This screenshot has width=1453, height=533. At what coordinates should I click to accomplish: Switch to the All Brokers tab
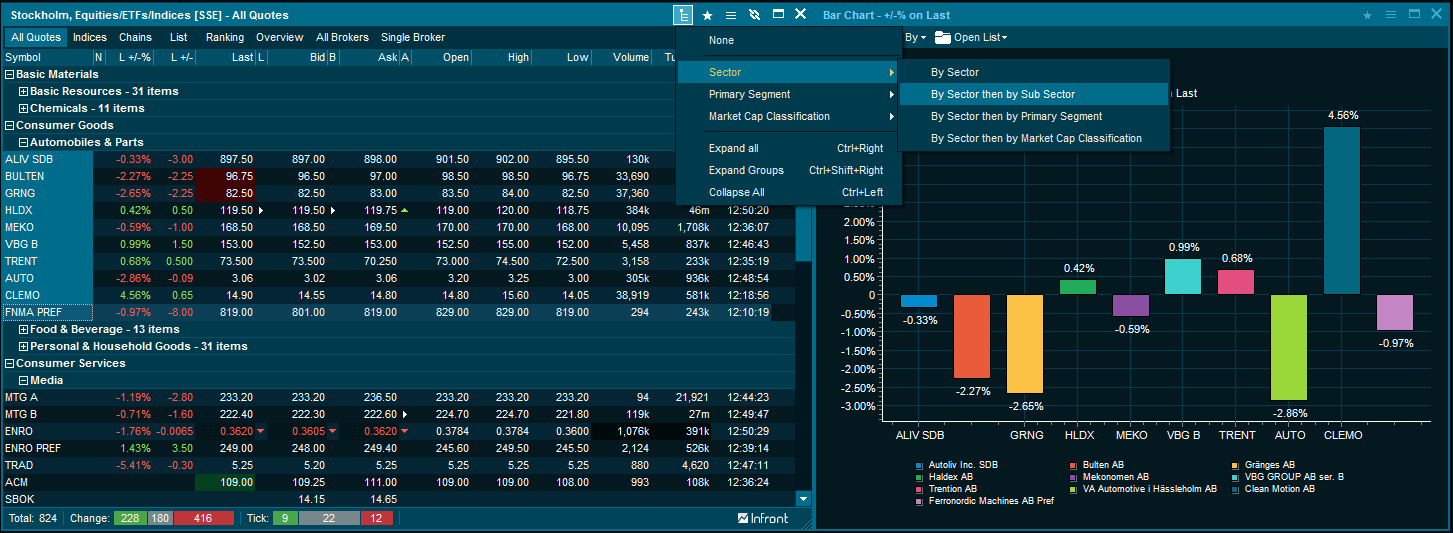[342, 37]
